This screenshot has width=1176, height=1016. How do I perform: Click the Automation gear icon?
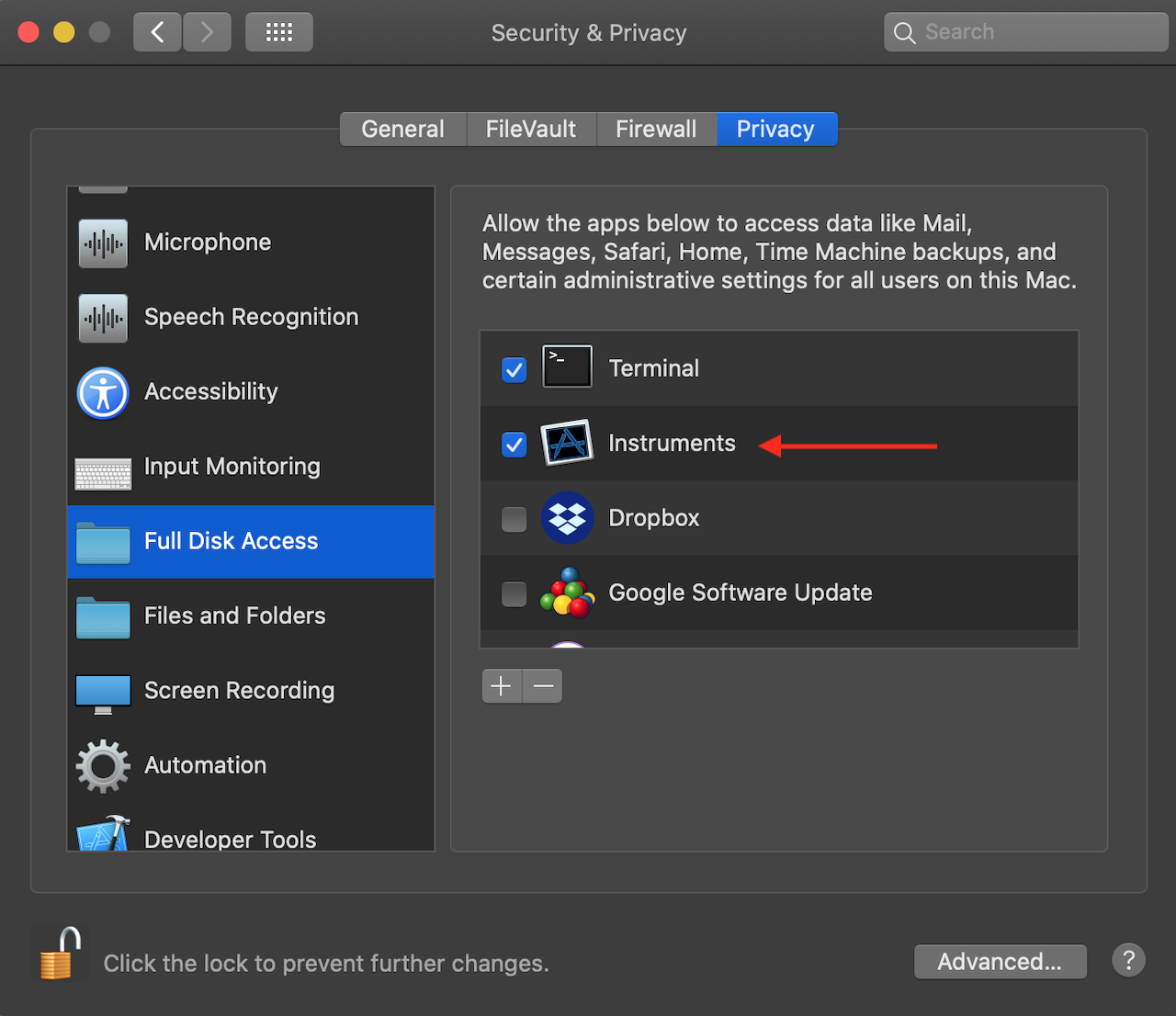103,766
